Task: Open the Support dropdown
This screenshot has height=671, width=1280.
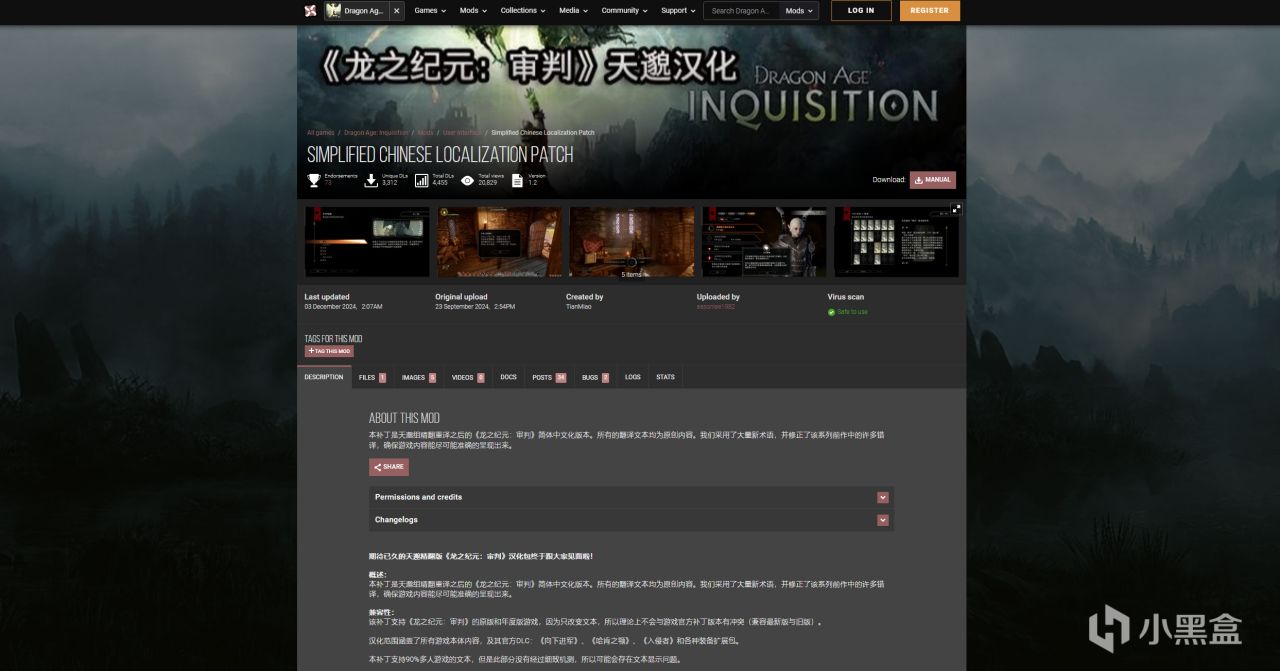Action: pyautogui.click(x=678, y=11)
